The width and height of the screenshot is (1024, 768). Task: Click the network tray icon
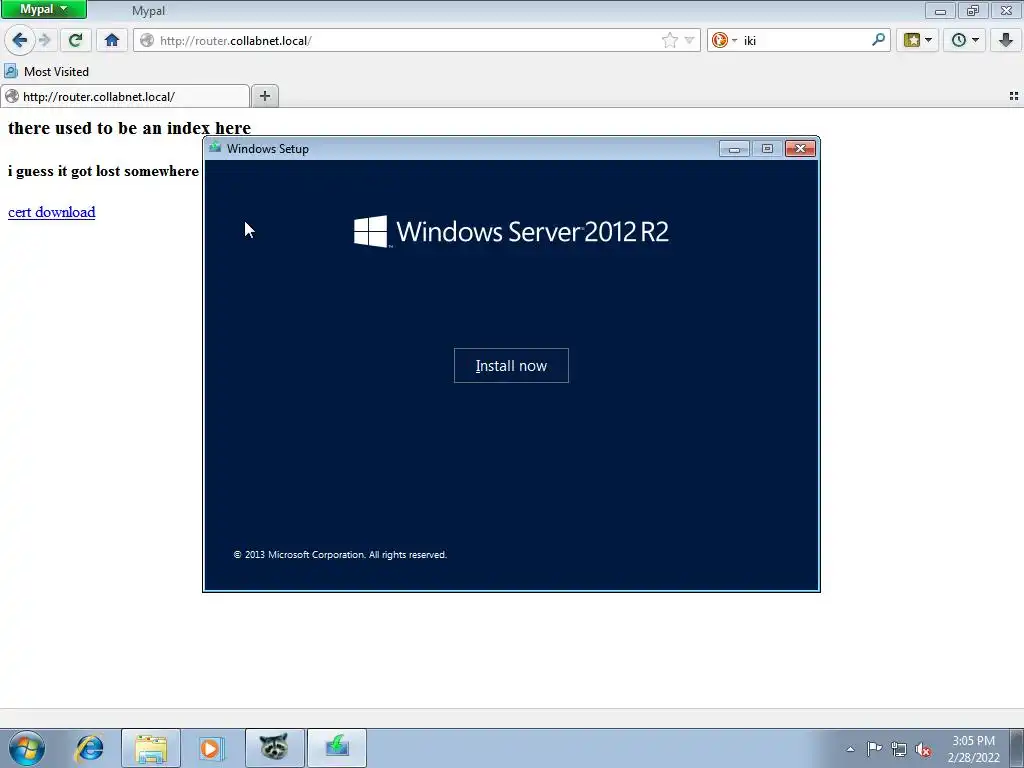(899, 749)
